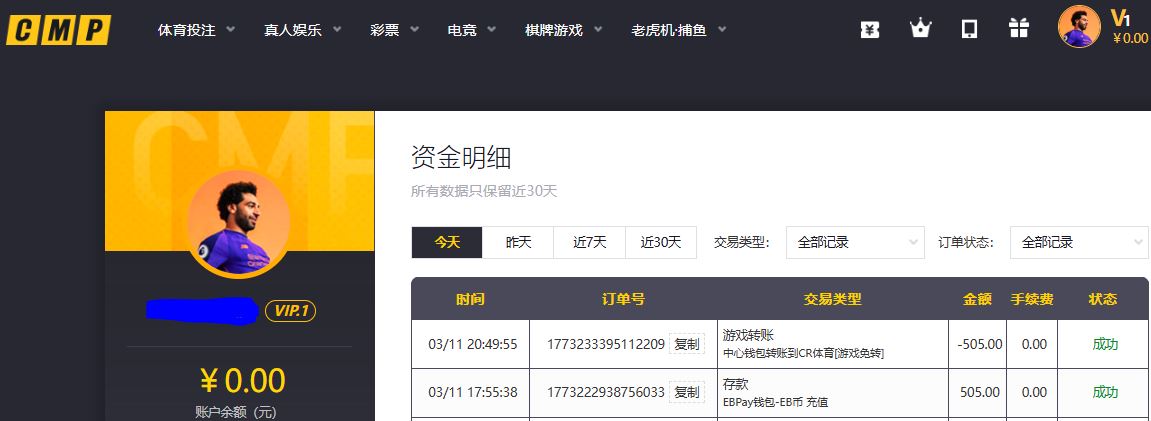This screenshot has width=1151, height=421.
Task: Switch to the 近7天 tab
Action: point(589,242)
